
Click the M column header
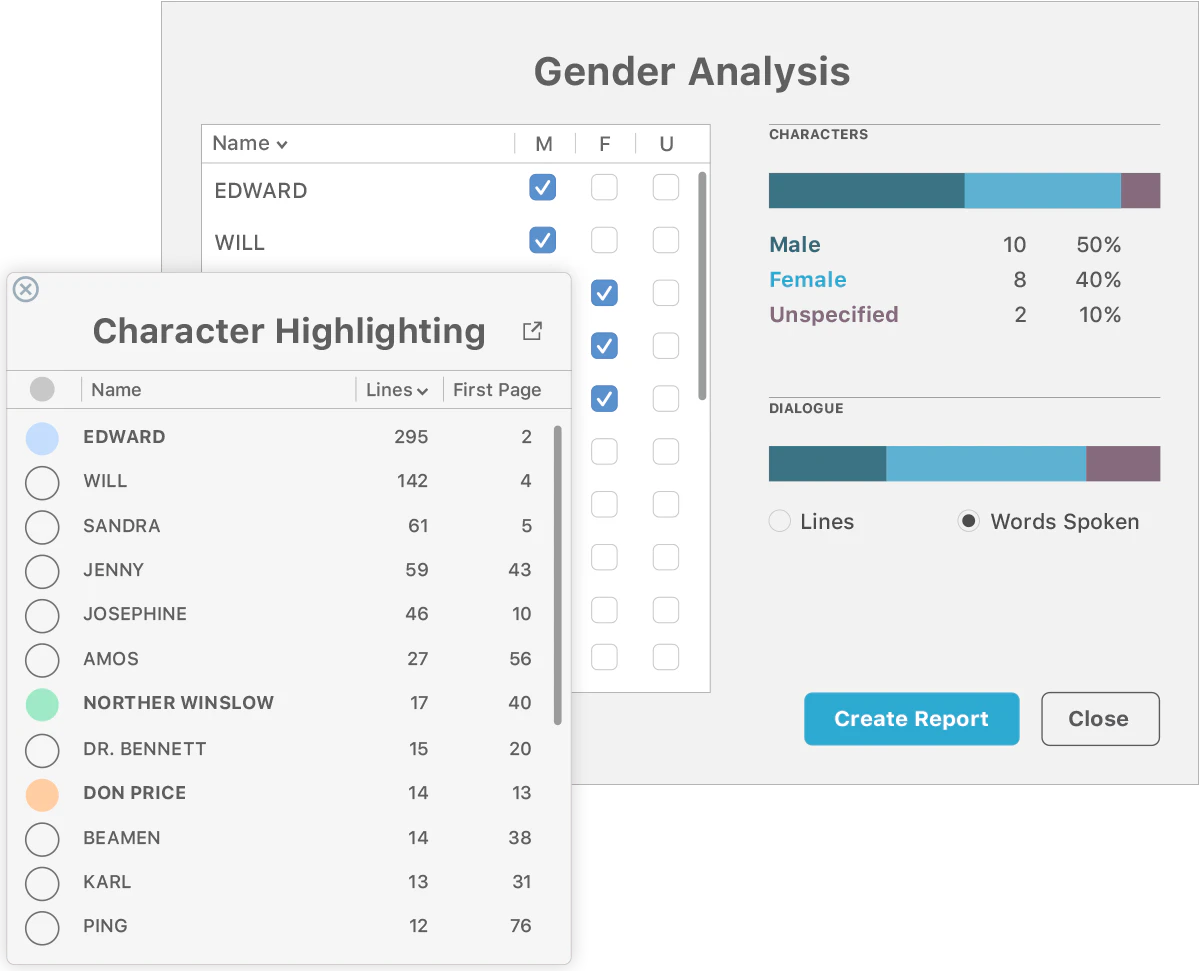(x=544, y=144)
